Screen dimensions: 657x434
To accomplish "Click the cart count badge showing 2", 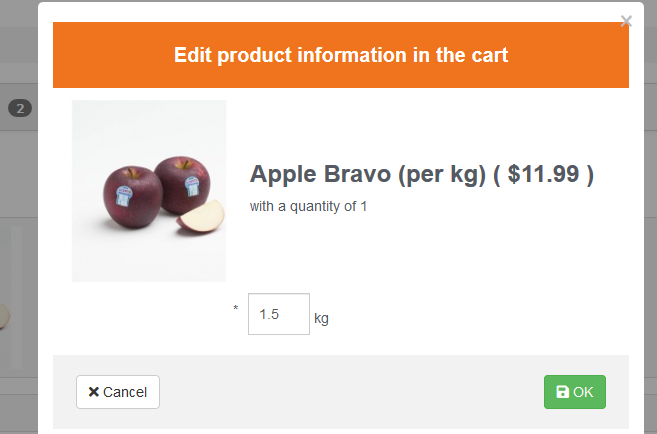I will (21, 109).
